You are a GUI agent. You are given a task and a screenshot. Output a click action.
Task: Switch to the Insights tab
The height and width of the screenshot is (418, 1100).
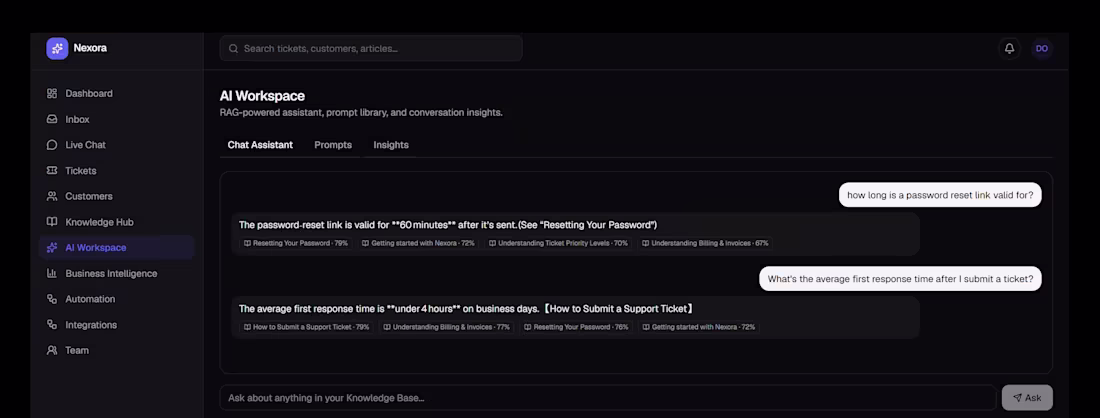[x=391, y=144]
